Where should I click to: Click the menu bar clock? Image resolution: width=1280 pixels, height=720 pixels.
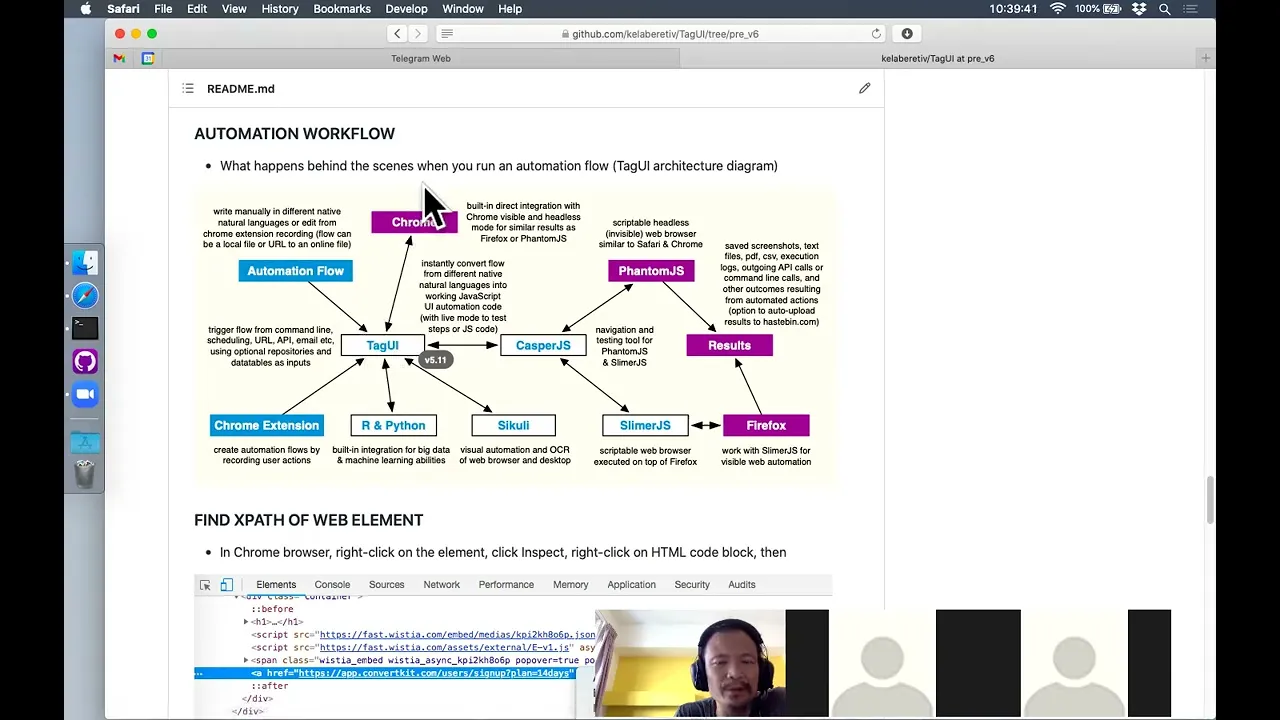[x=1012, y=9]
